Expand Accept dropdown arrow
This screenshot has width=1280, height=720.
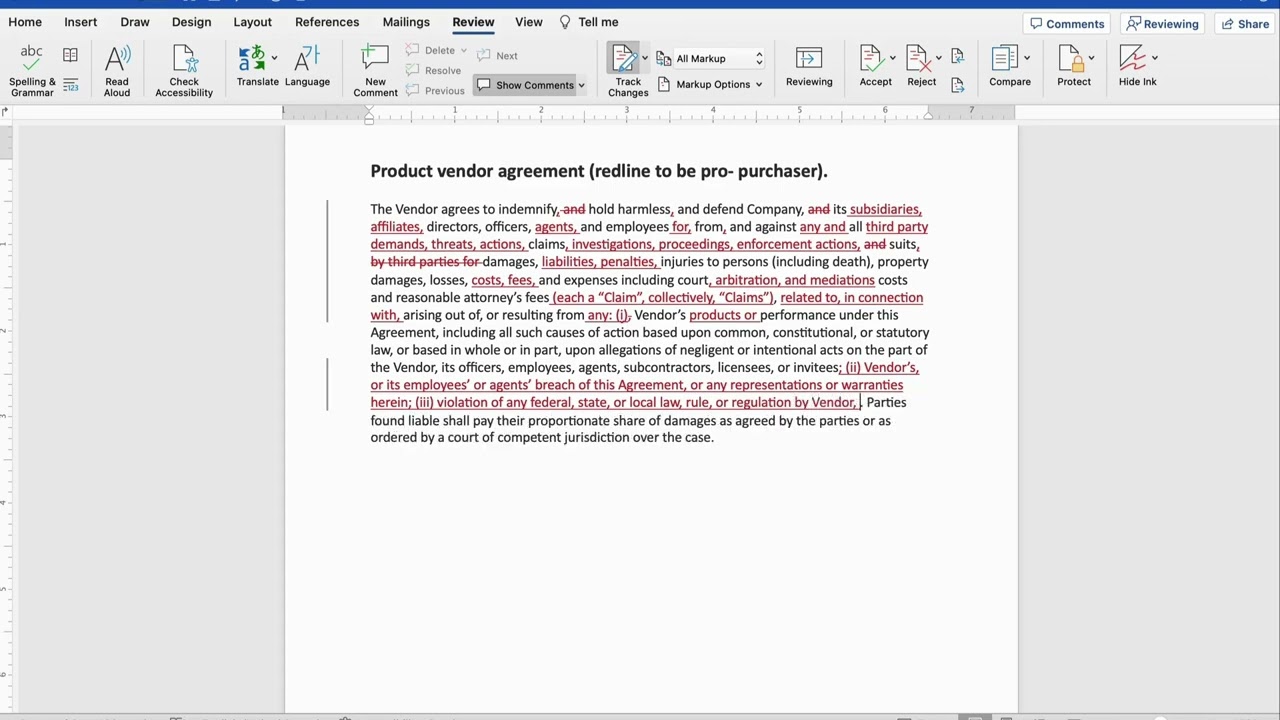[892, 58]
